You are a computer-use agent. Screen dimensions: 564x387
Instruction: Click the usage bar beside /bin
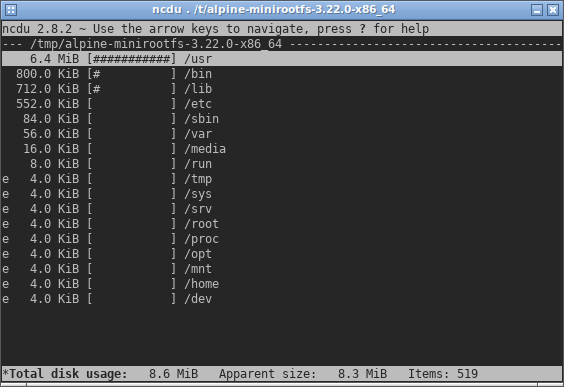click(x=132, y=74)
